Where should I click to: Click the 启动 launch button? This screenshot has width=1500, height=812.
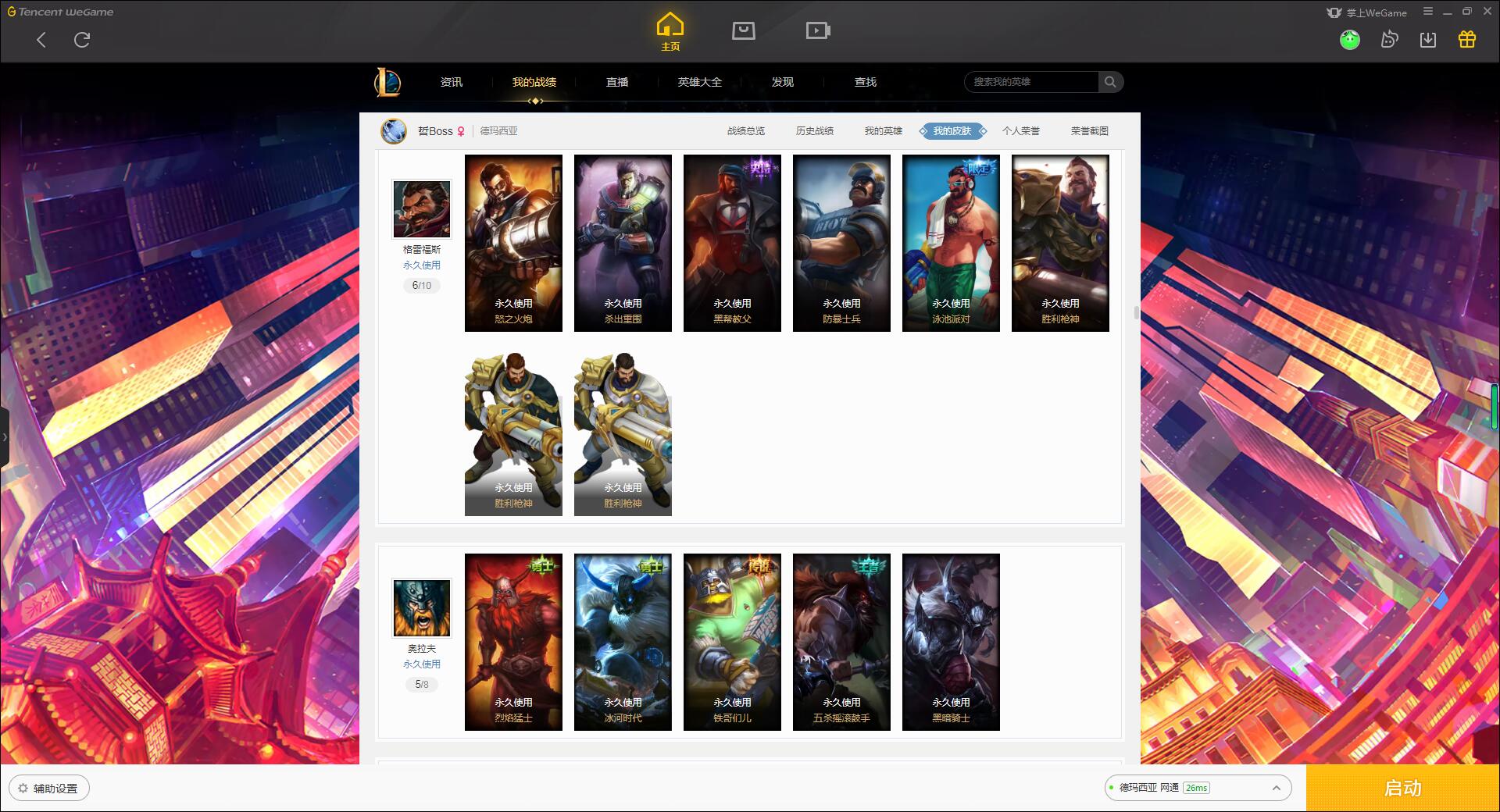coord(1402,788)
